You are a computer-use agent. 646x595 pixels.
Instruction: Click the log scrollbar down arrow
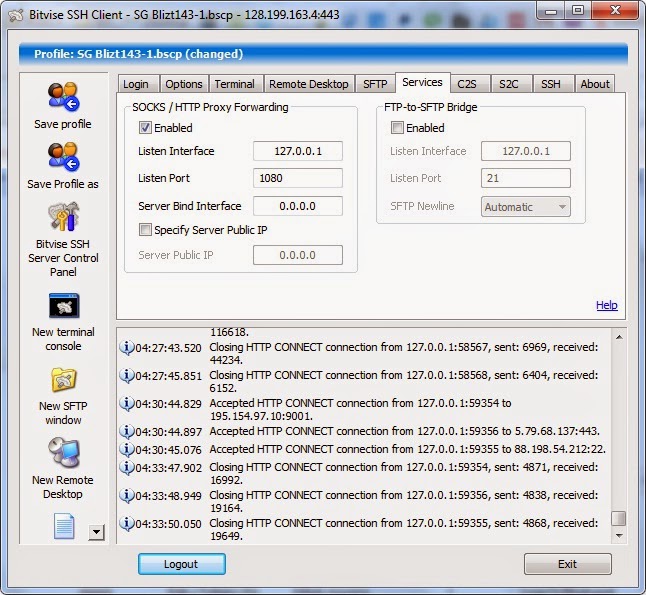[x=619, y=536]
